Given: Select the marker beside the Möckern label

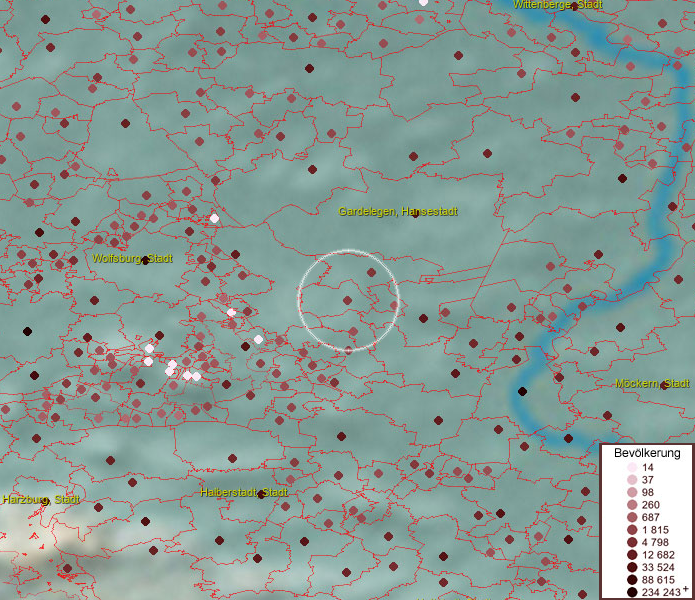Looking at the screenshot, I should [x=664, y=386].
